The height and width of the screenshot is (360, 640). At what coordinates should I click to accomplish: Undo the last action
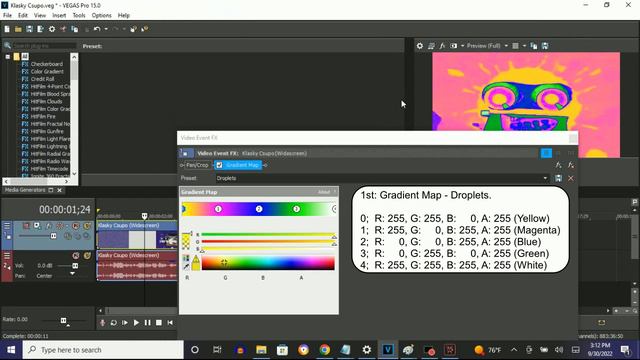(97, 29)
